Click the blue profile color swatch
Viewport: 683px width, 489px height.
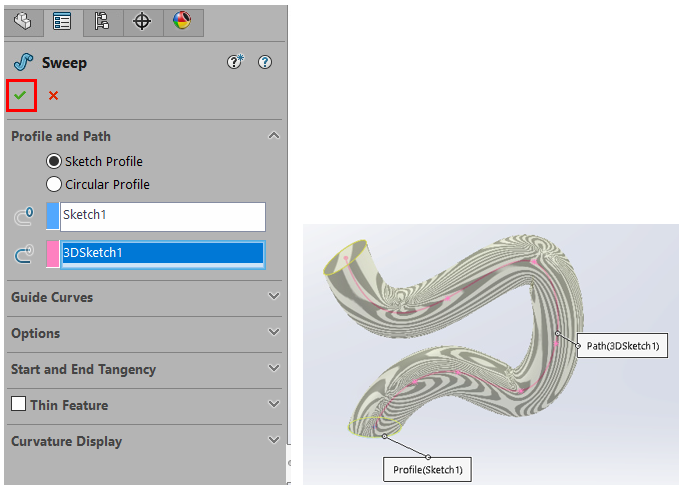click(52, 216)
